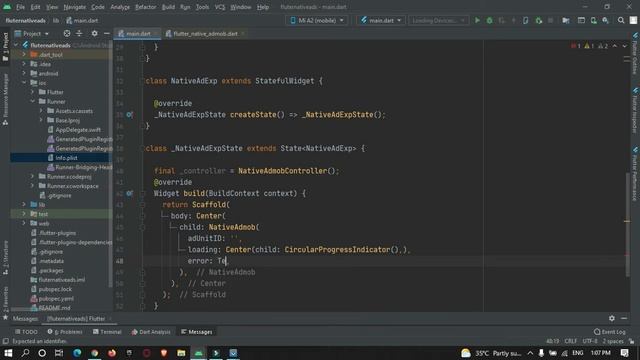This screenshot has width=640, height=360.
Task: Open the AVD Manager toolbar icon
Action: pyautogui.click(x=593, y=20)
